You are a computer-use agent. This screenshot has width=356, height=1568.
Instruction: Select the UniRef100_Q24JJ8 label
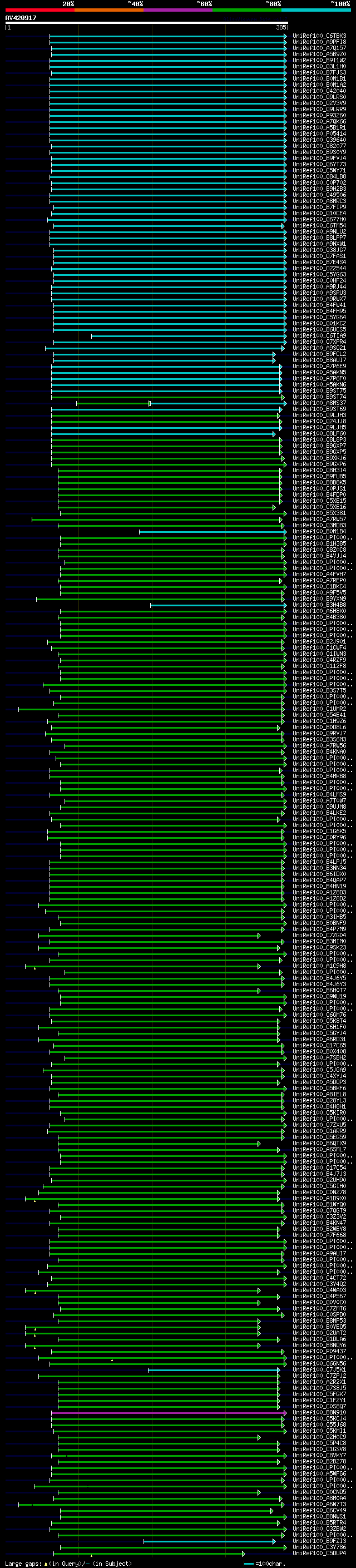(x=319, y=421)
